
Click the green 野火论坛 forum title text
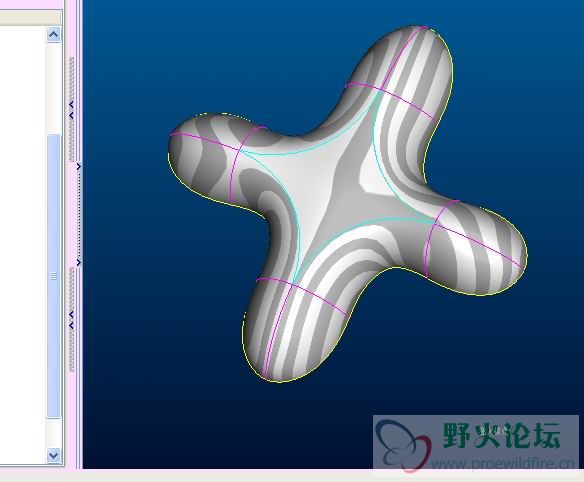tap(502, 435)
